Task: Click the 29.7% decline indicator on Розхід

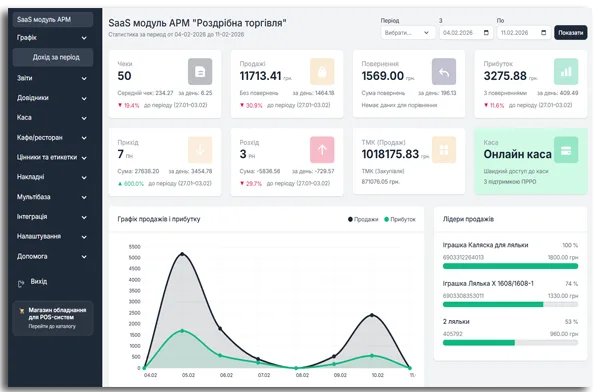Action: click(x=251, y=184)
